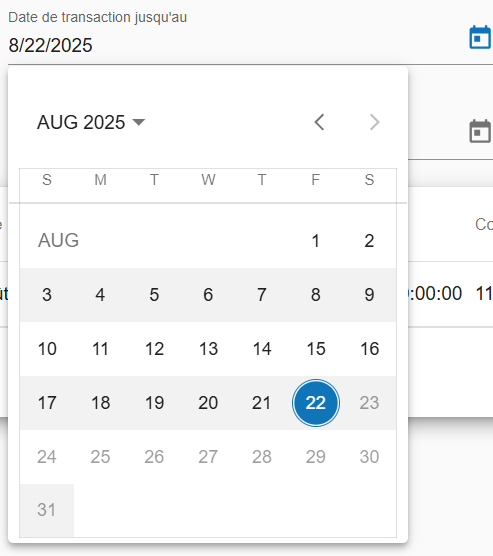This screenshot has height=556, width=493.
Task: Click the blue calendar icon beside 8/22/2025
Action: pyautogui.click(x=480, y=37)
